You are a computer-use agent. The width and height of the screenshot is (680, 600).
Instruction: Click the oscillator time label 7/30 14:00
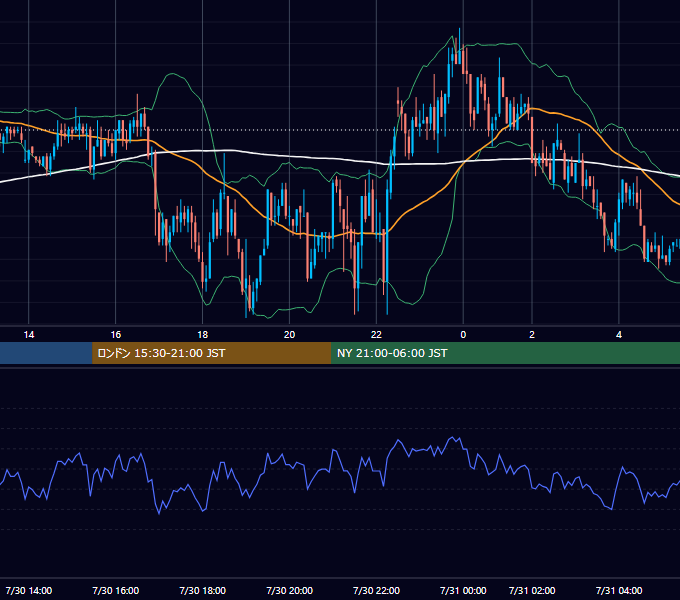[29, 590]
